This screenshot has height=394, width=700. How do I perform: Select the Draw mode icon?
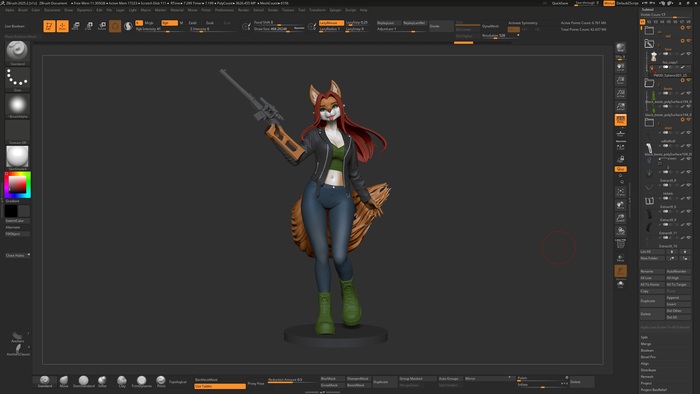pyautogui.click(x=62, y=26)
